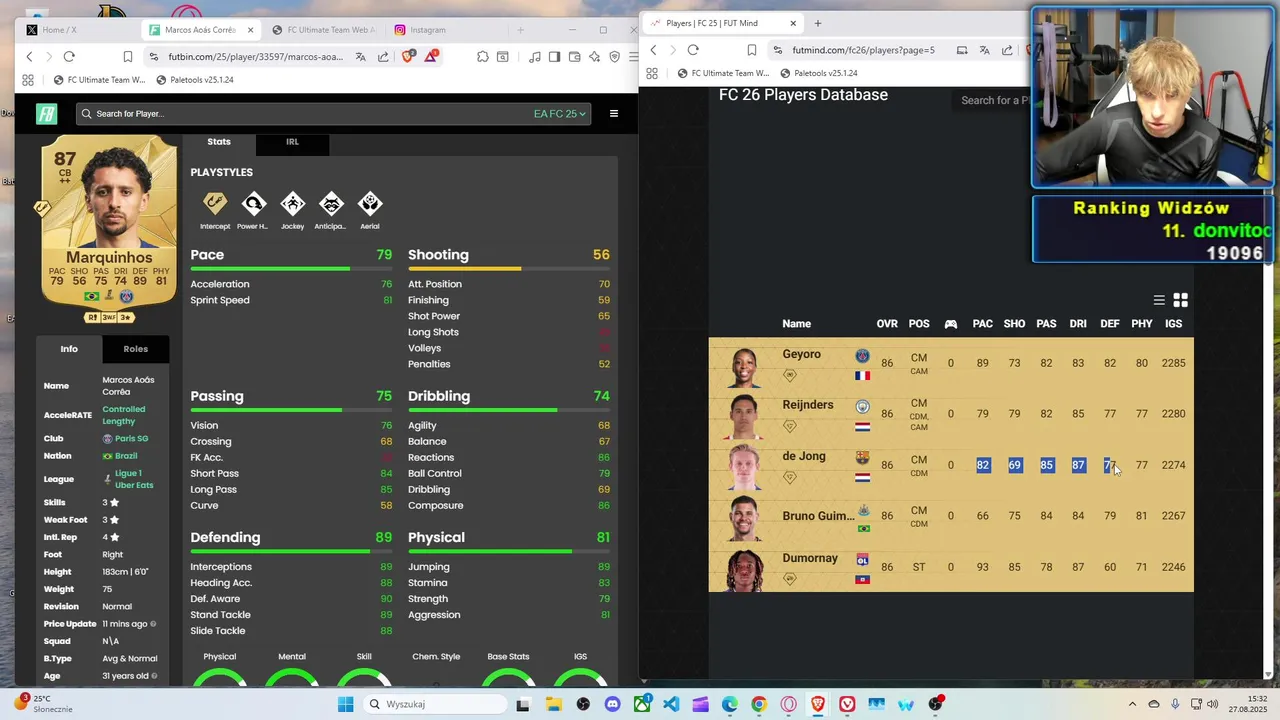Sort players by IGS column
1280x720 pixels.
(1174, 324)
